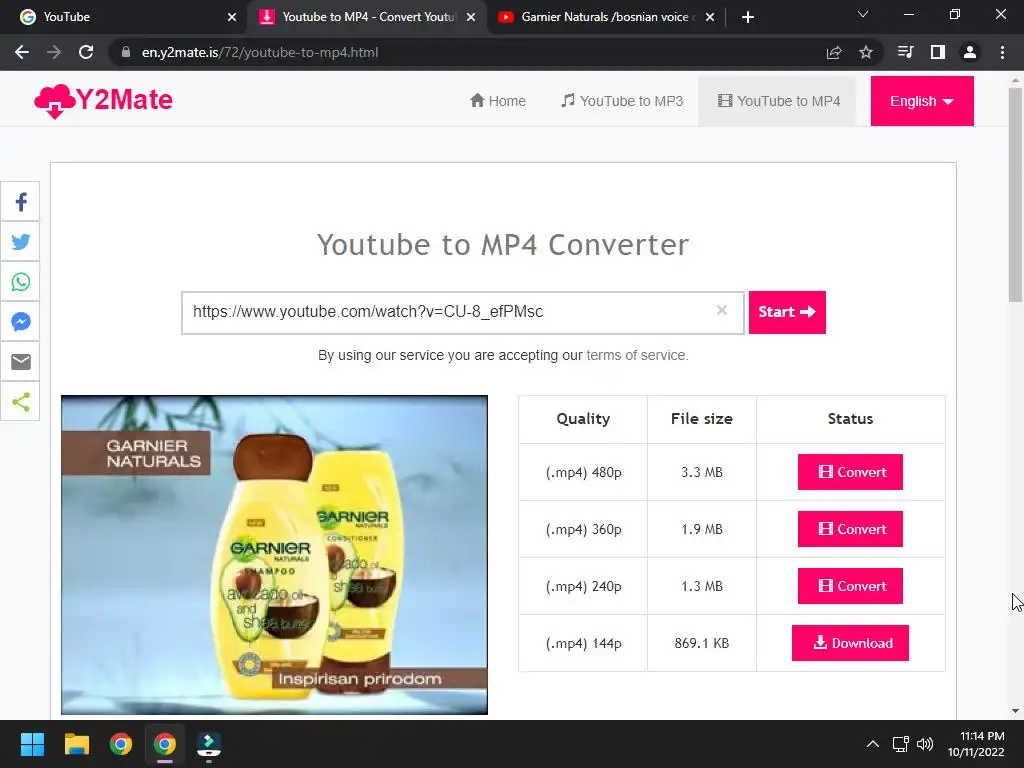Open first Chrome taskbar icon
The image size is (1024, 768).
pos(121,744)
